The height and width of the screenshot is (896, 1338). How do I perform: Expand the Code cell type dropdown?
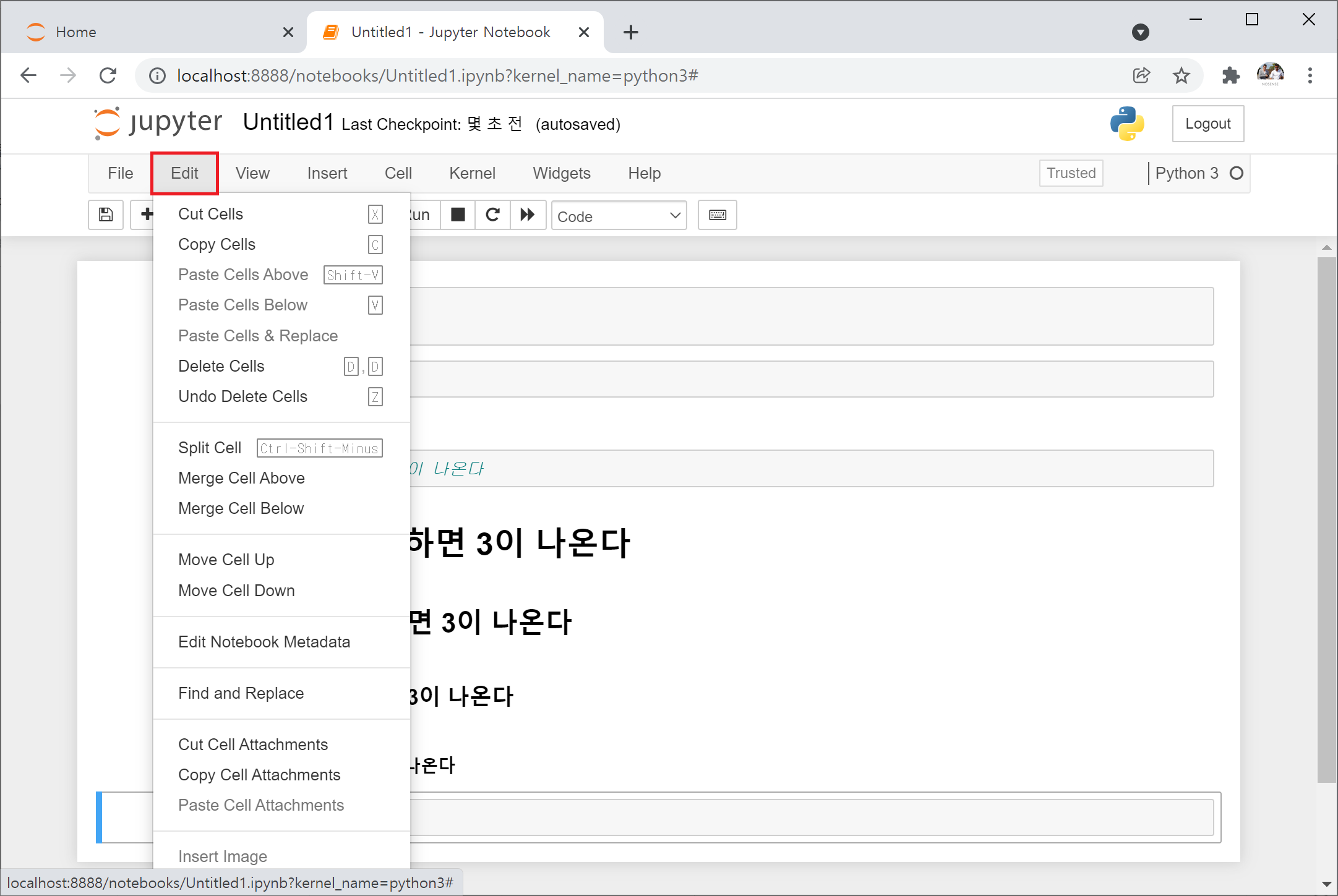619,216
